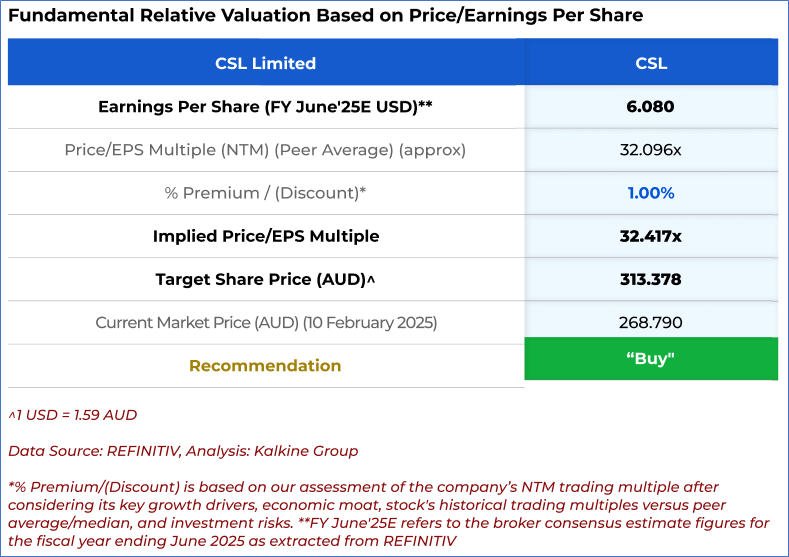Click the blue 1.00% premium value
This screenshot has height=557, width=789.
[651, 193]
